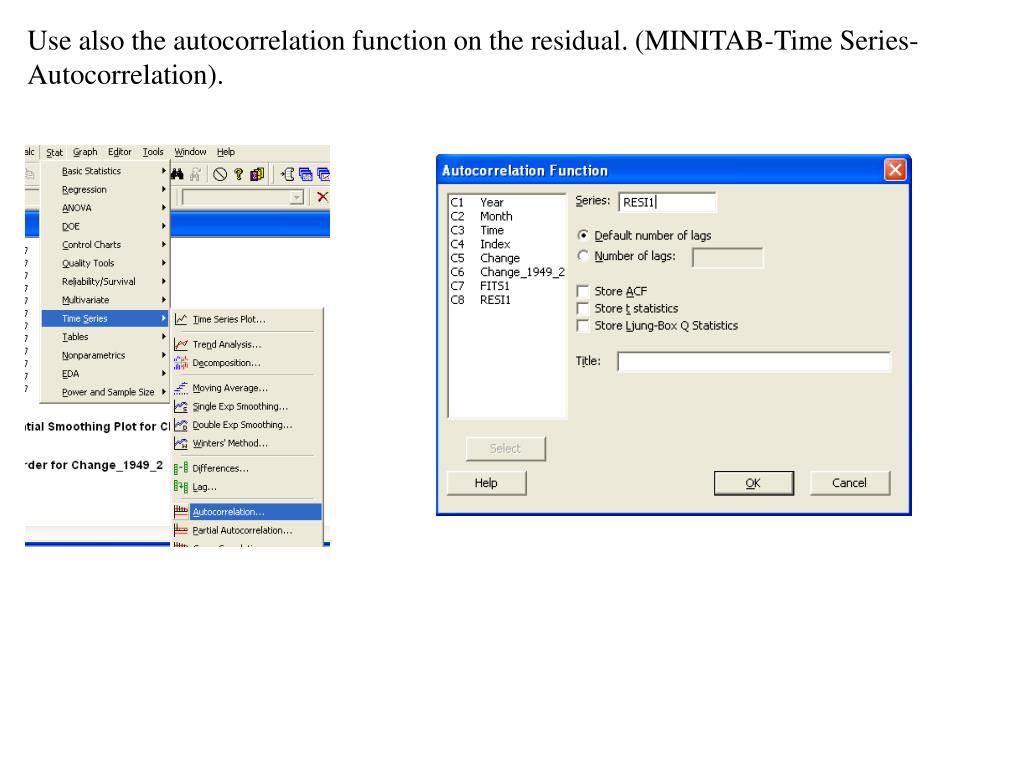Click the Title input field
Image resolution: width=1024 pixels, height=768 pixels.
[x=754, y=361]
